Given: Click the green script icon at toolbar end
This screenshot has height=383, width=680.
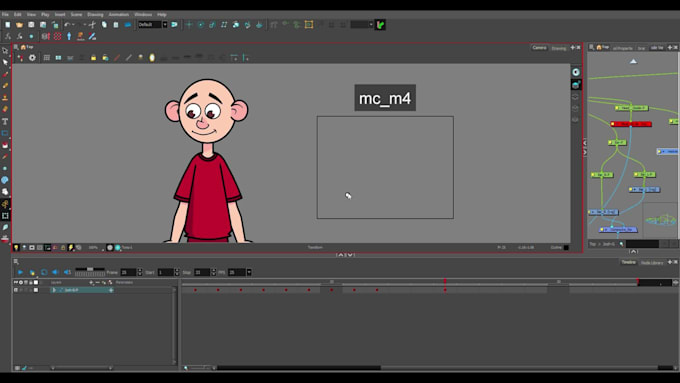Looking at the screenshot, I should pyautogui.click(x=380, y=25).
